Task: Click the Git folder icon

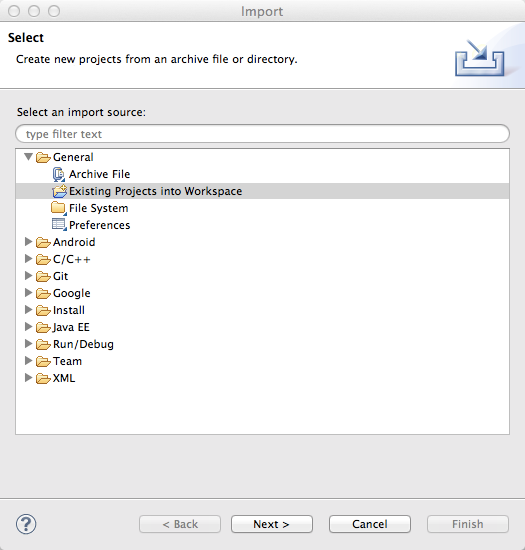Action: tap(43, 276)
